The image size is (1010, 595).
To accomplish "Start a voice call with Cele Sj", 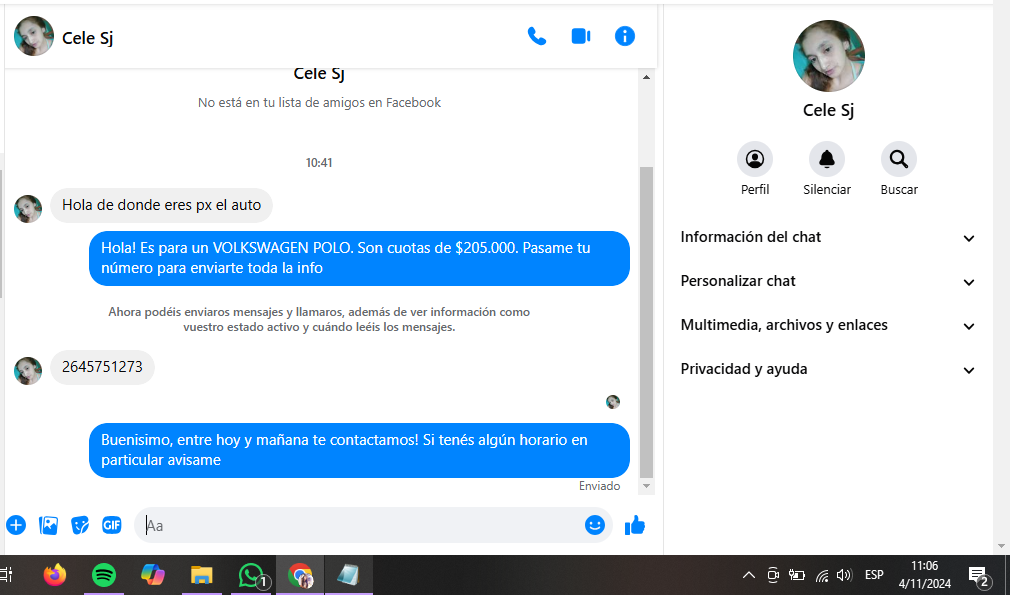I will (537, 36).
